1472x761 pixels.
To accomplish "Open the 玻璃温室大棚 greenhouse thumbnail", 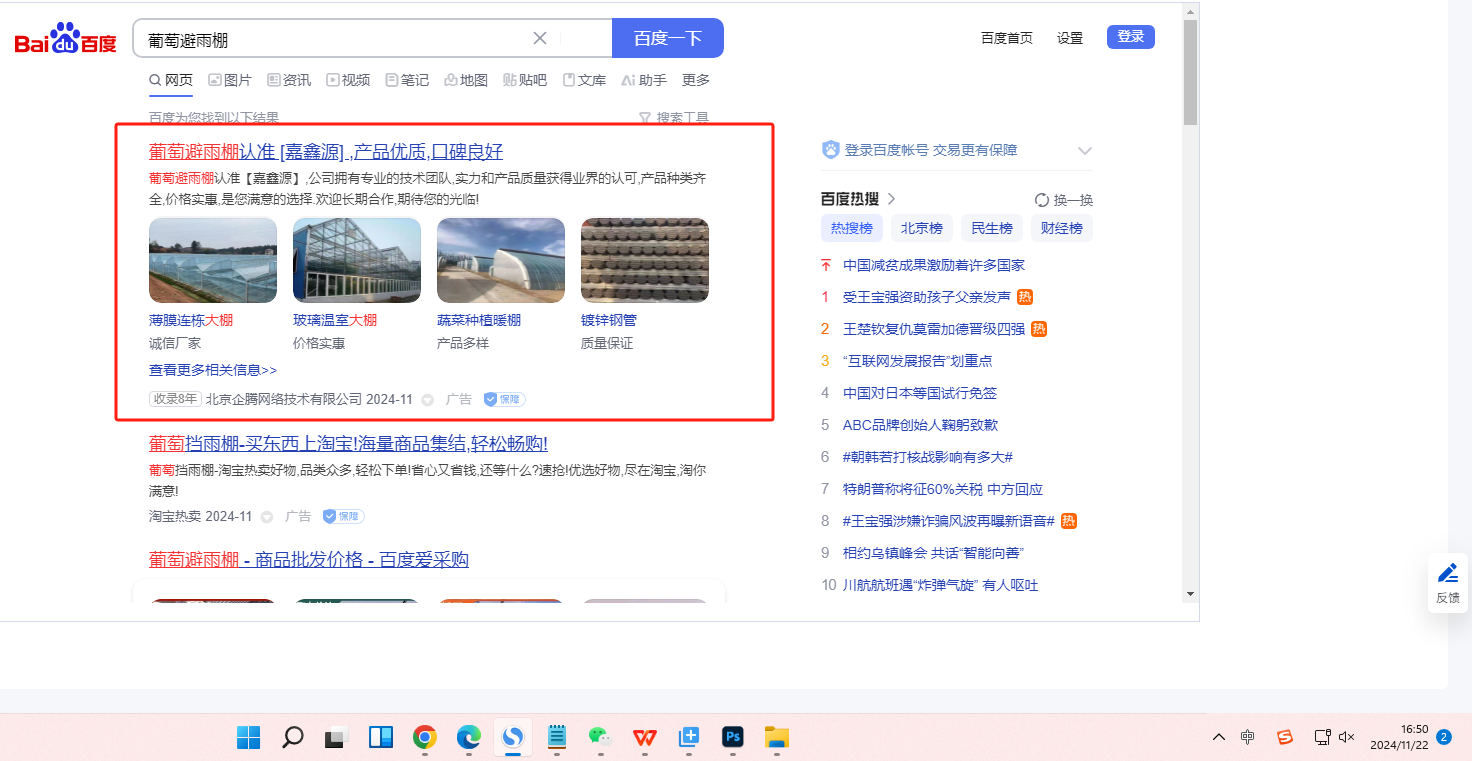I will [356, 260].
